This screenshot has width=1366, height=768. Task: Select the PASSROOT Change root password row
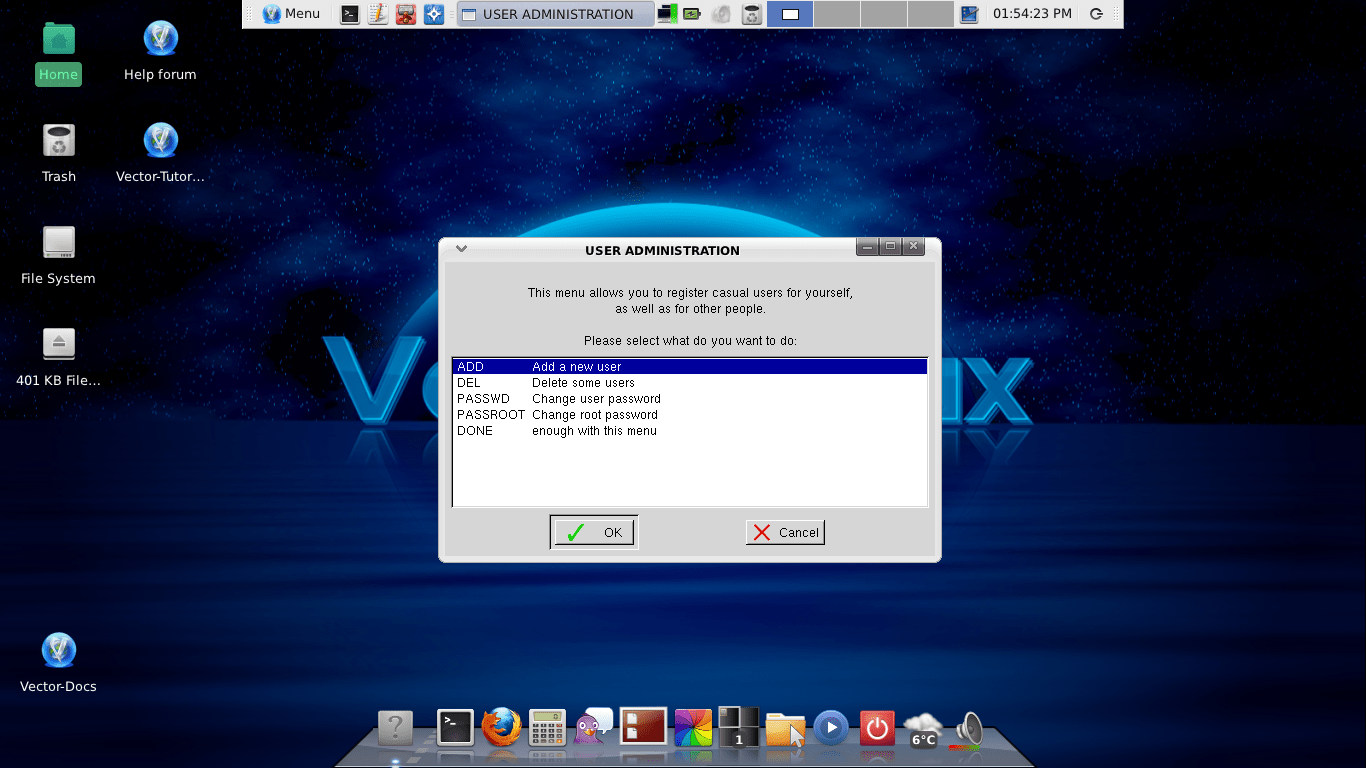pos(690,415)
